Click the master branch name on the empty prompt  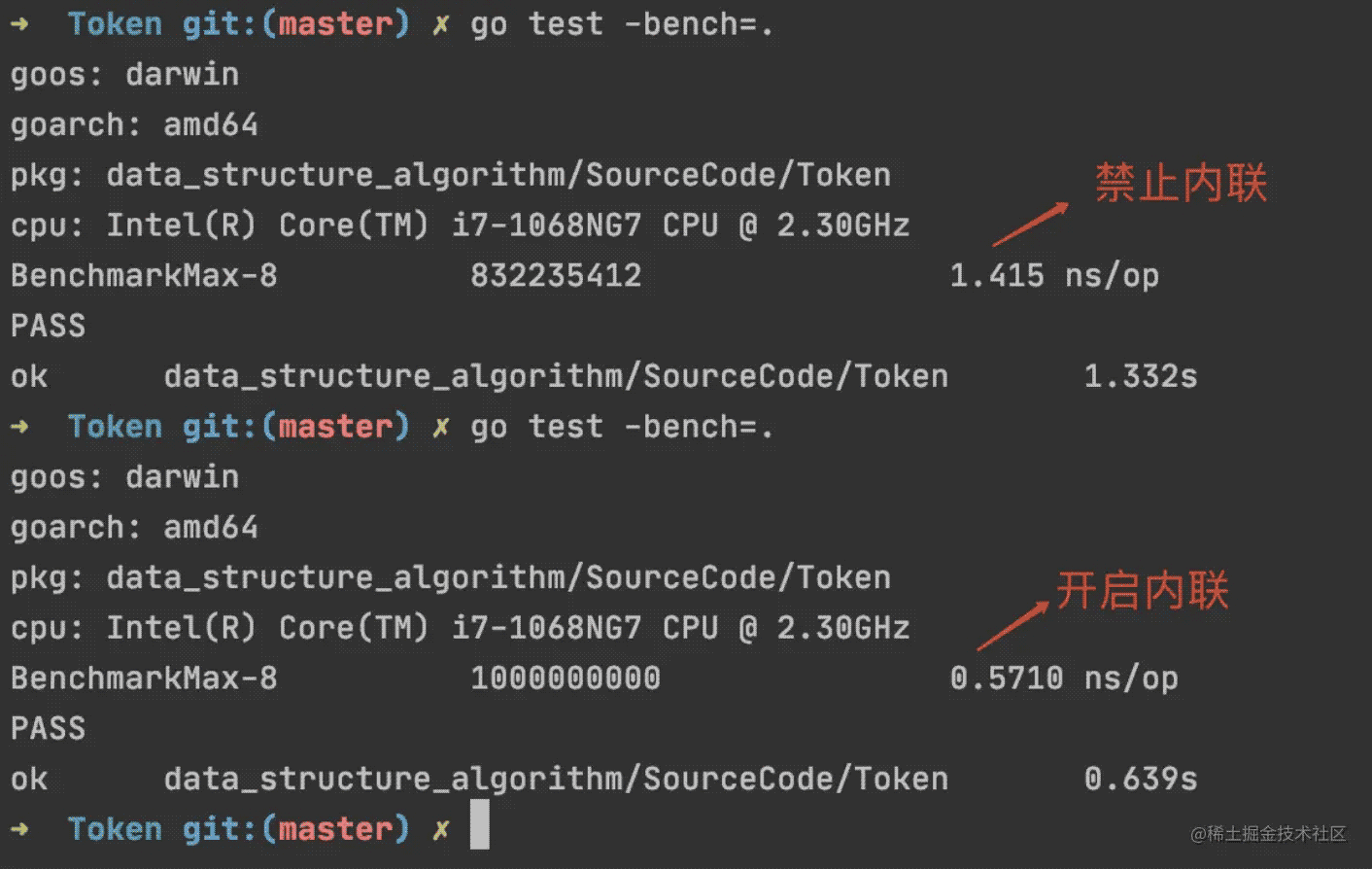point(335,829)
